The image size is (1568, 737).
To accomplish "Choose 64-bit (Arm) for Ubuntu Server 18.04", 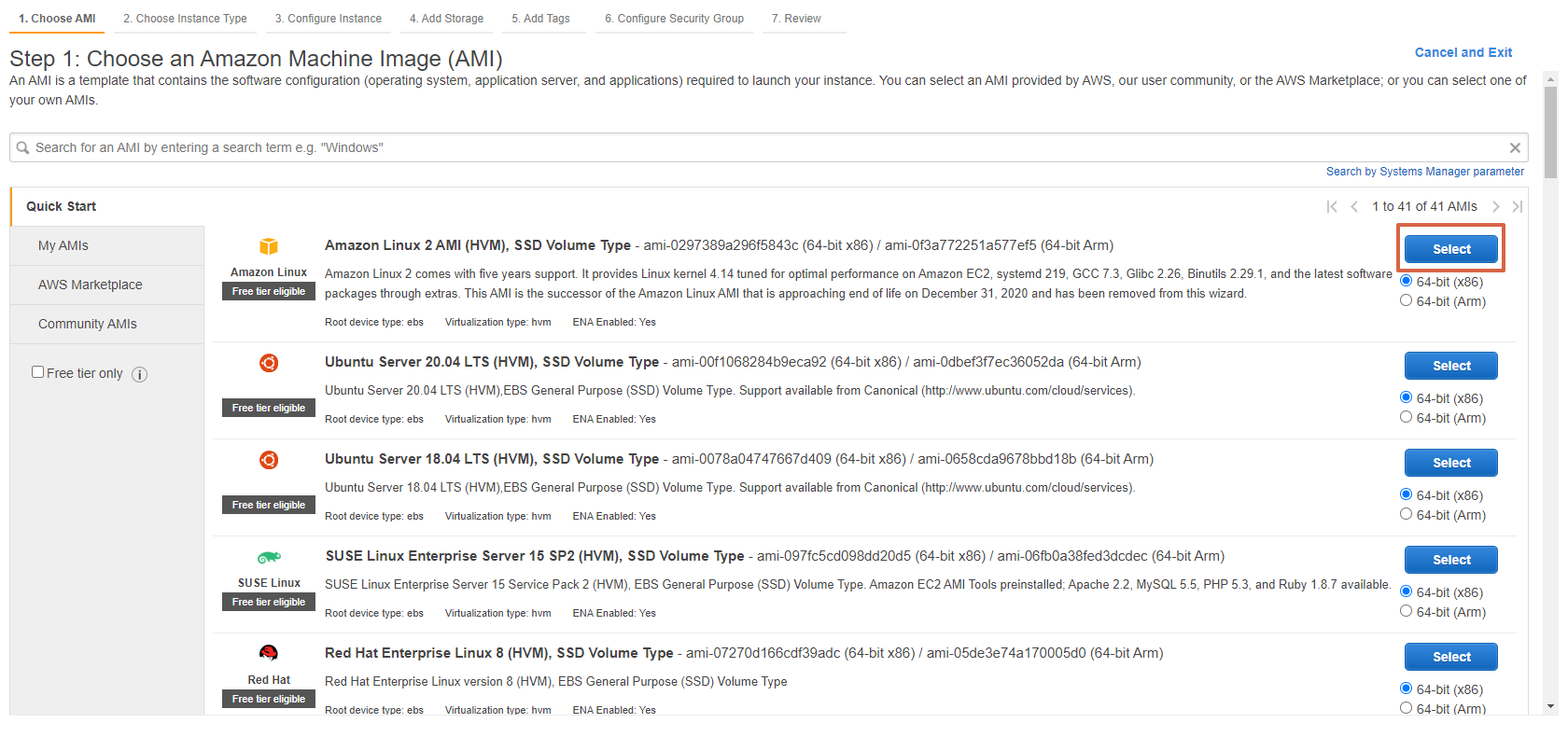I will 1406,514.
